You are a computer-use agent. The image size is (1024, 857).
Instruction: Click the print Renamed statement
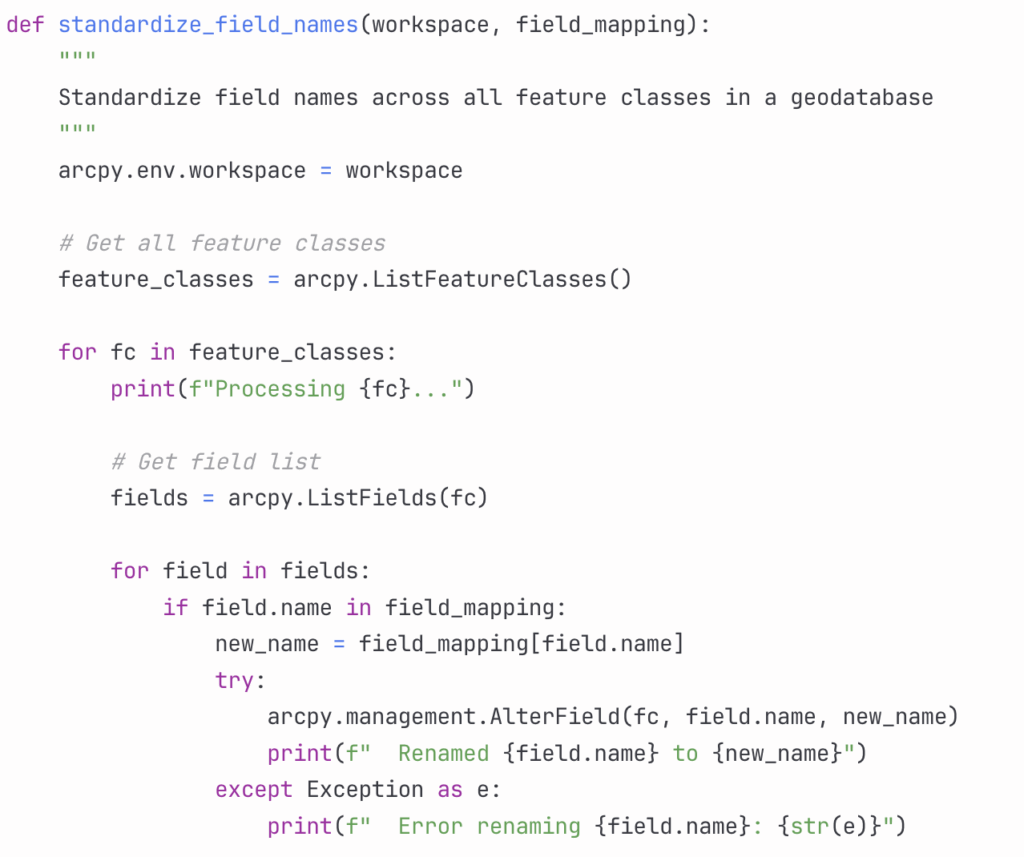pyautogui.click(x=567, y=754)
